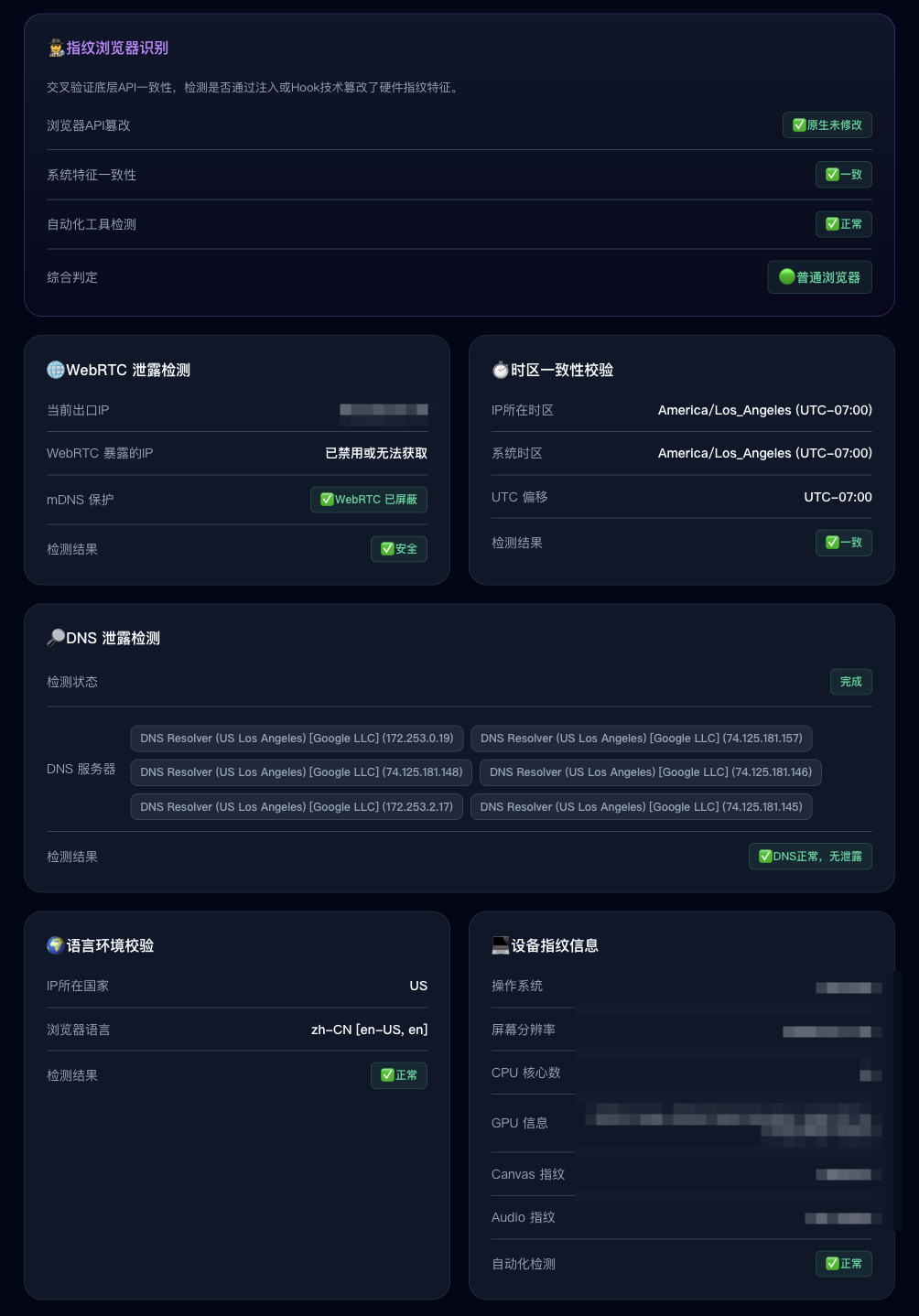Click the DNS 泄露检测 heading

pyautogui.click(x=113, y=638)
